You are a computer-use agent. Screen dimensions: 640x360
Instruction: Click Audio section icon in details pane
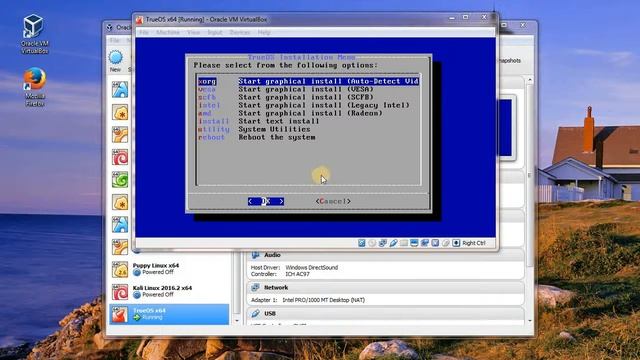[x=256, y=255]
